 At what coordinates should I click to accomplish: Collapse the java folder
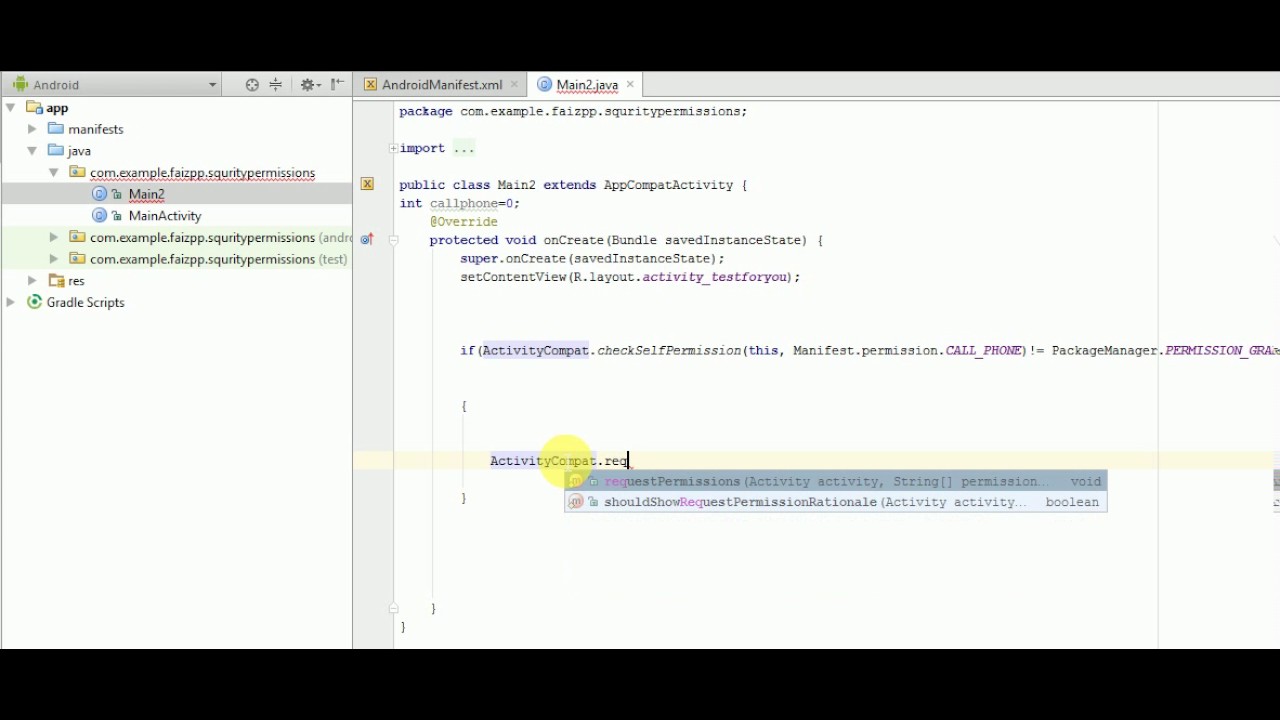[32, 151]
